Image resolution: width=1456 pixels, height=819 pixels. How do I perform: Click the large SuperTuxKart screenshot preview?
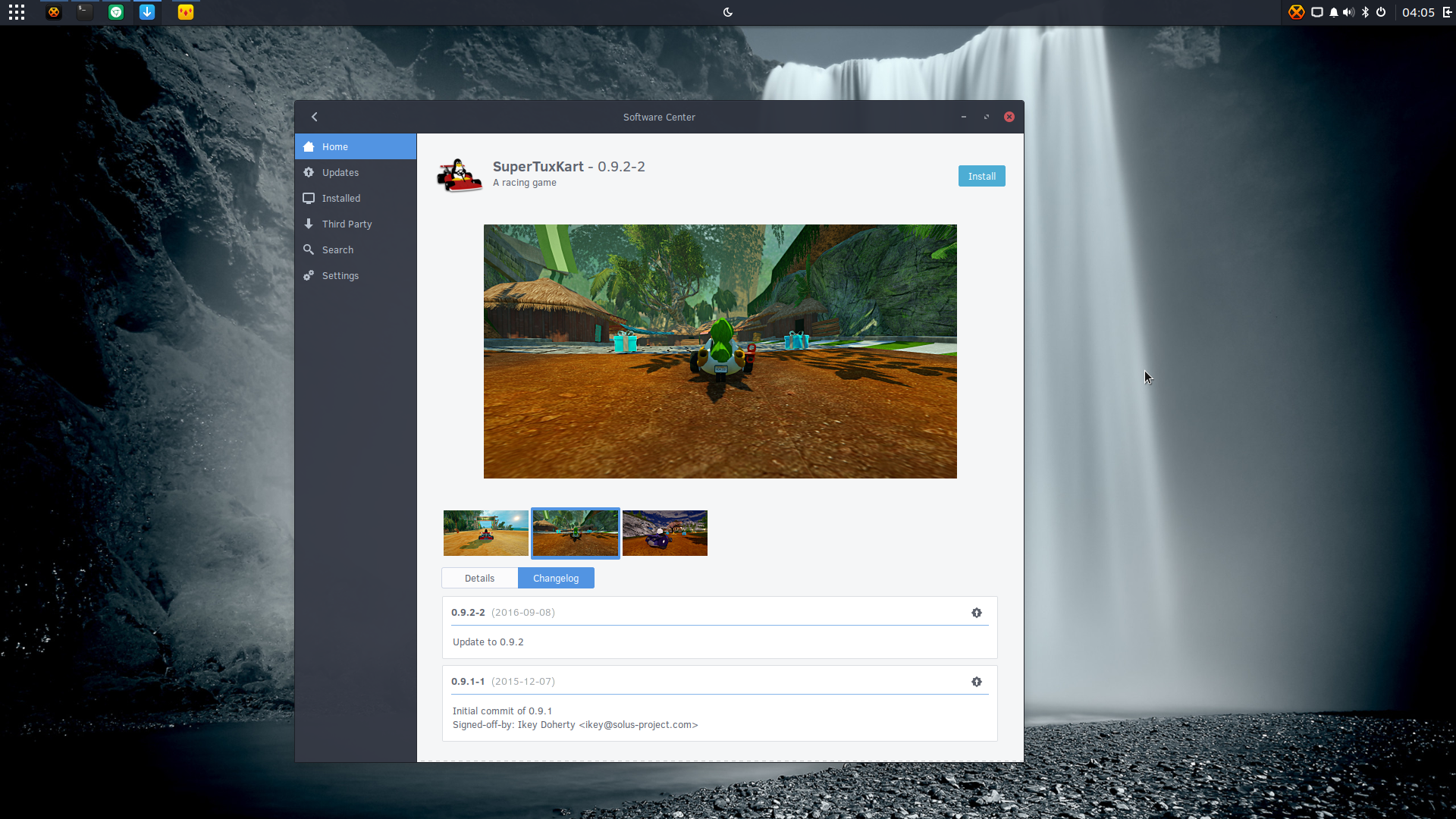click(x=720, y=351)
